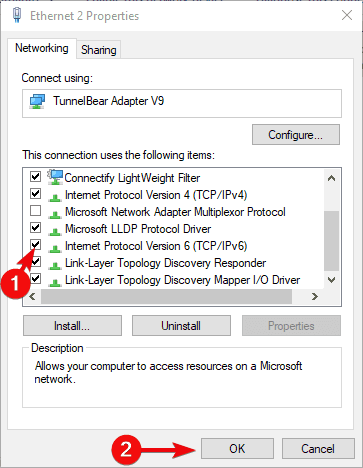Click the Internet Protocol Version 6 icon

pyautogui.click(x=54, y=249)
